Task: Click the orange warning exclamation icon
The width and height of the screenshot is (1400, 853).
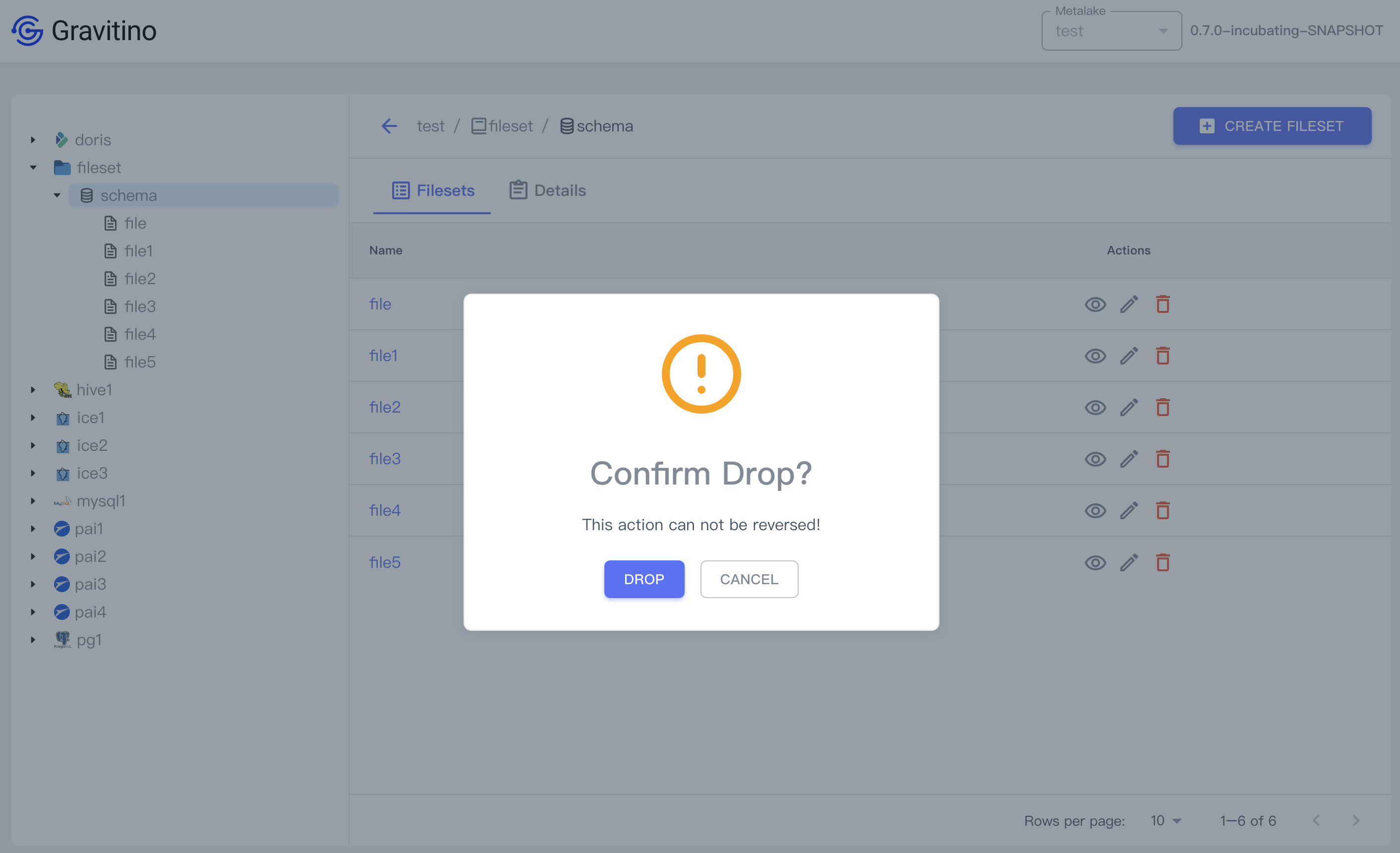Action: tap(700, 373)
